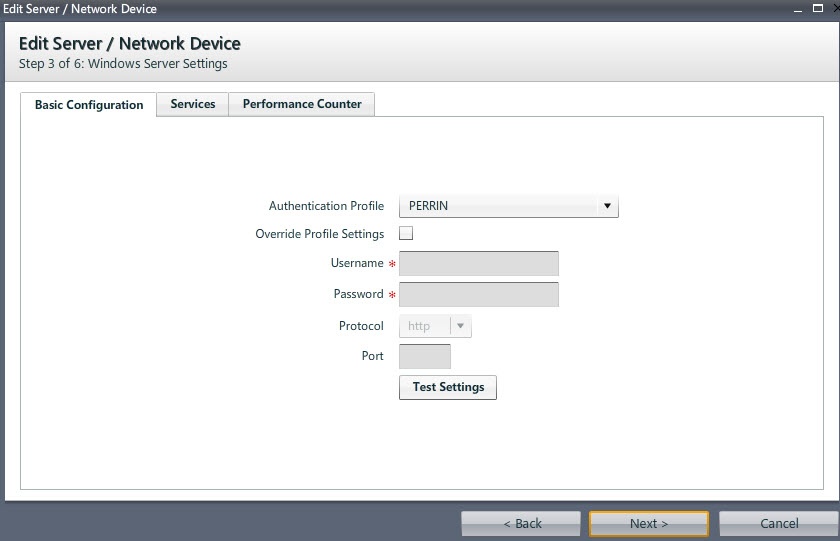This screenshot has width=840, height=541.
Task: Enable the Override Profile Settings checkbox
Action: (x=406, y=234)
